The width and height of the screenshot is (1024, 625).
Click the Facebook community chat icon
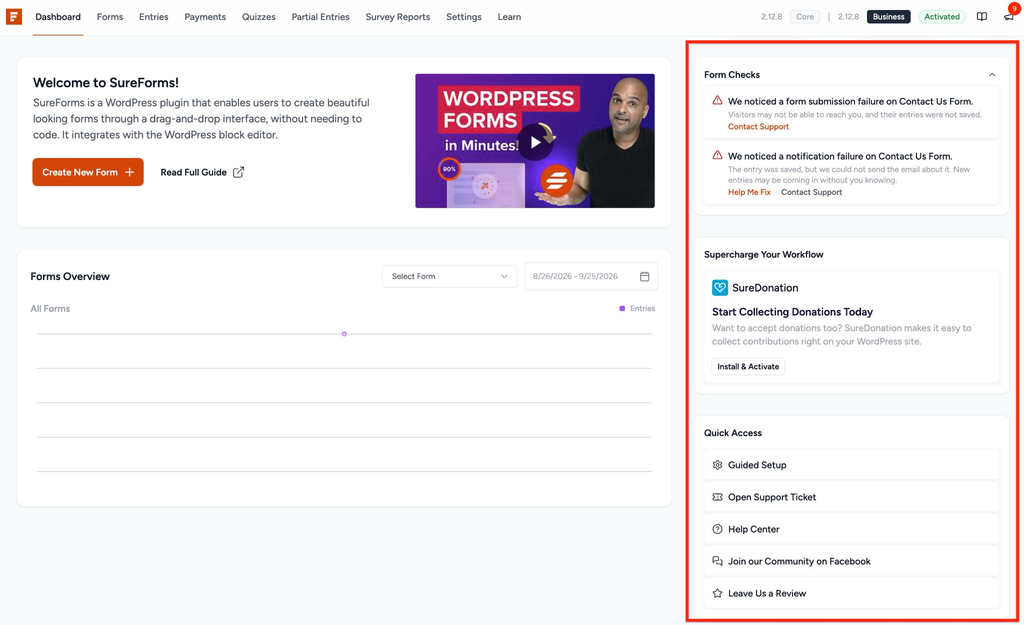click(x=717, y=561)
